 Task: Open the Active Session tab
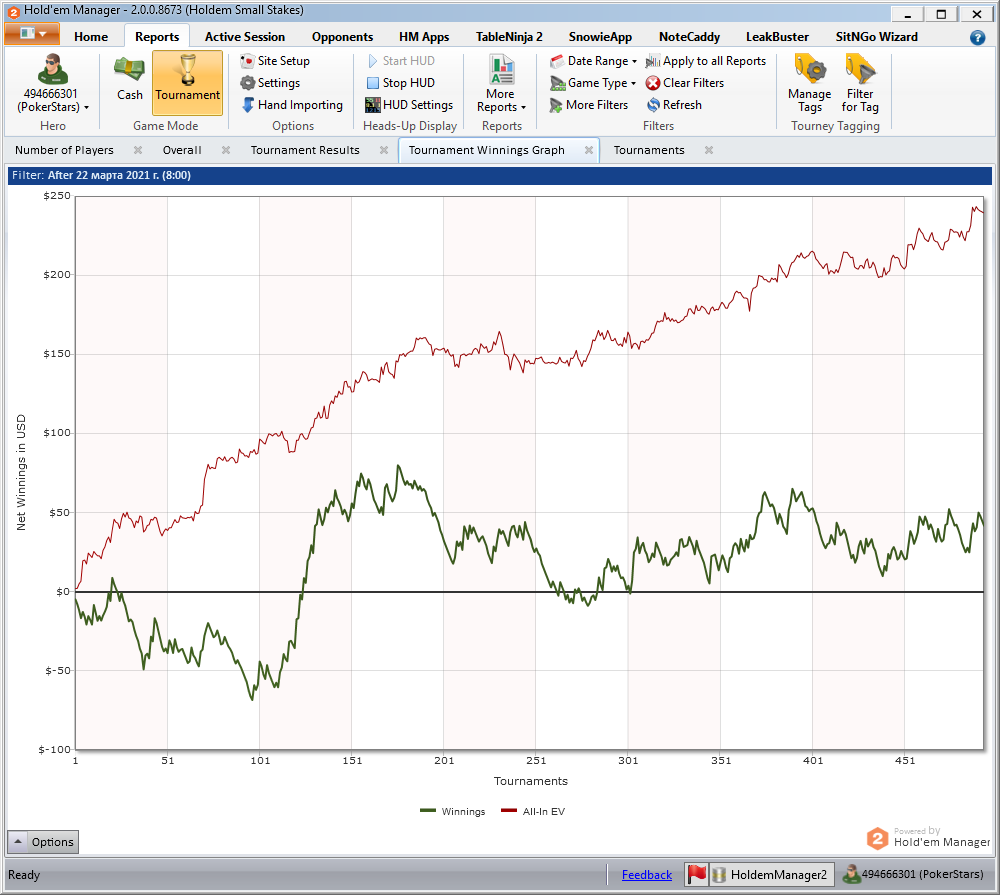tap(245, 37)
